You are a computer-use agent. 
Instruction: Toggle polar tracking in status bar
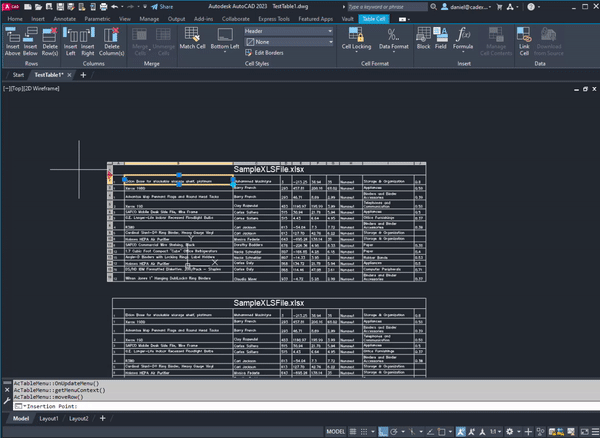[394, 431]
